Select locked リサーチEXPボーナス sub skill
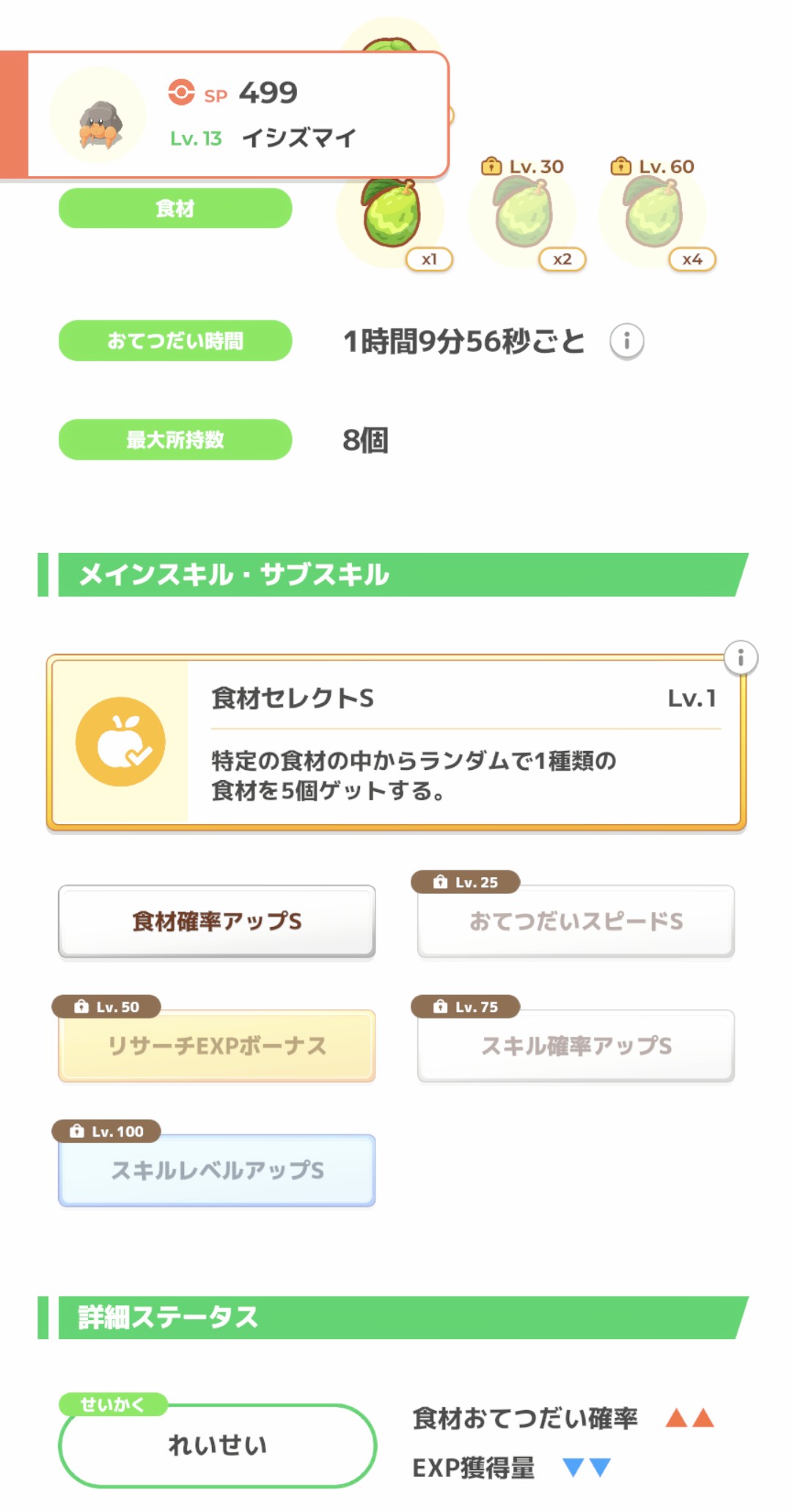 coord(217,1046)
